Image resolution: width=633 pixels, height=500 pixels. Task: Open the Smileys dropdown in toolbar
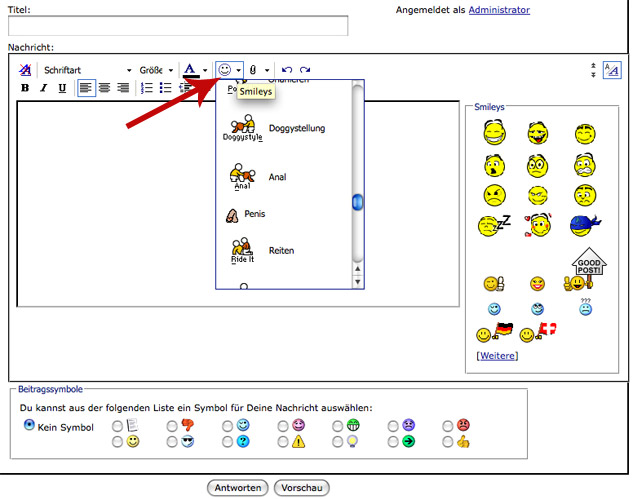[x=238, y=70]
